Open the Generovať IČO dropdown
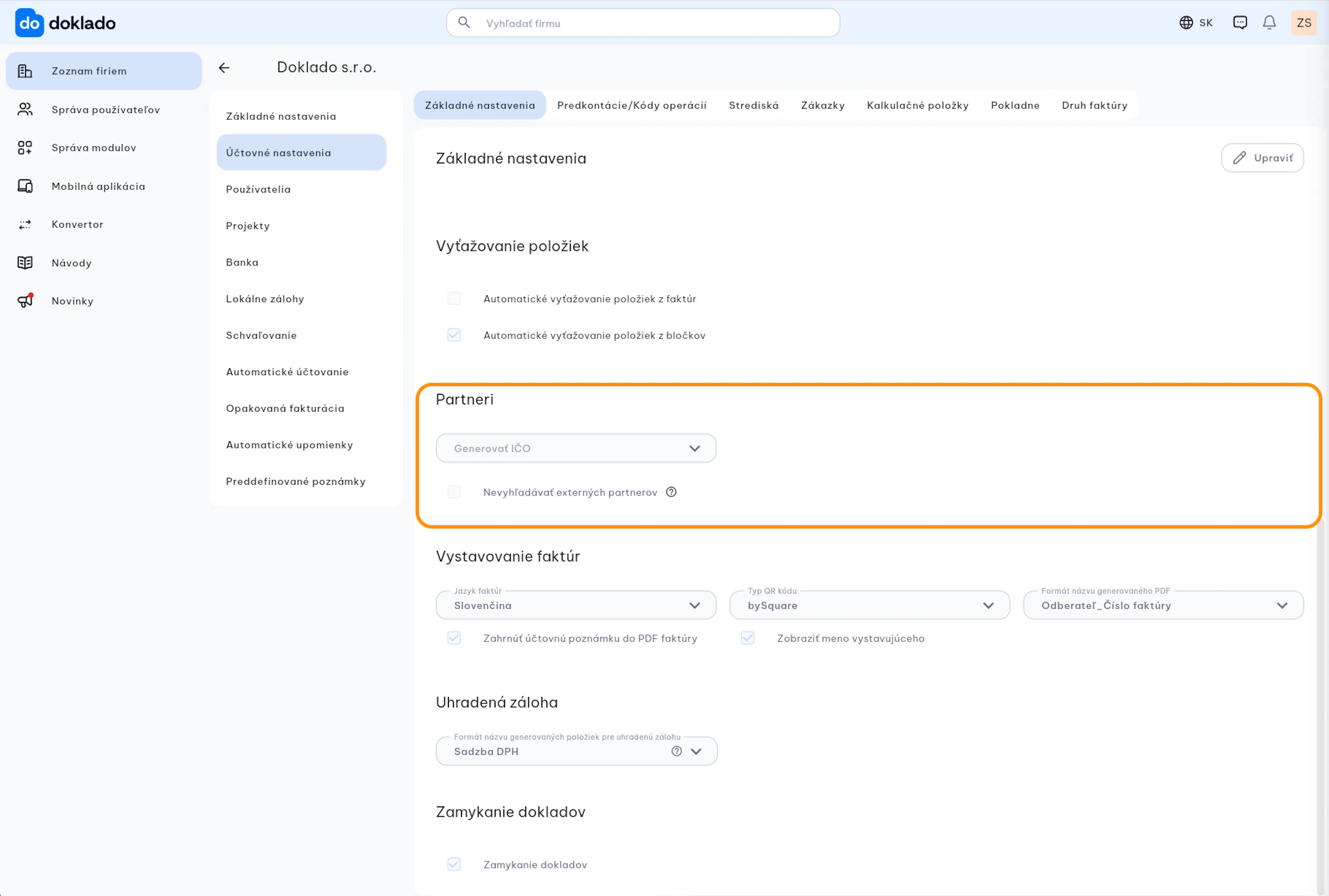The image size is (1329, 896). pyautogui.click(x=576, y=449)
